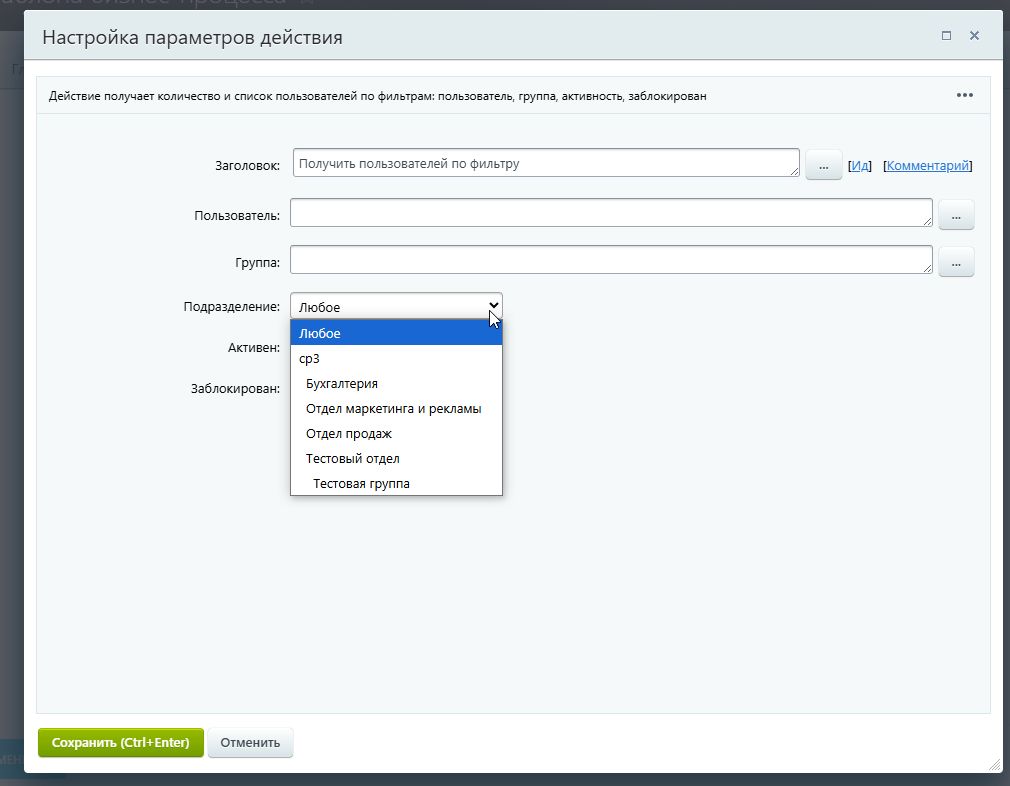The height and width of the screenshot is (786, 1010).
Task: Click ellipsis button next to Группа field
Action: [x=956, y=263]
